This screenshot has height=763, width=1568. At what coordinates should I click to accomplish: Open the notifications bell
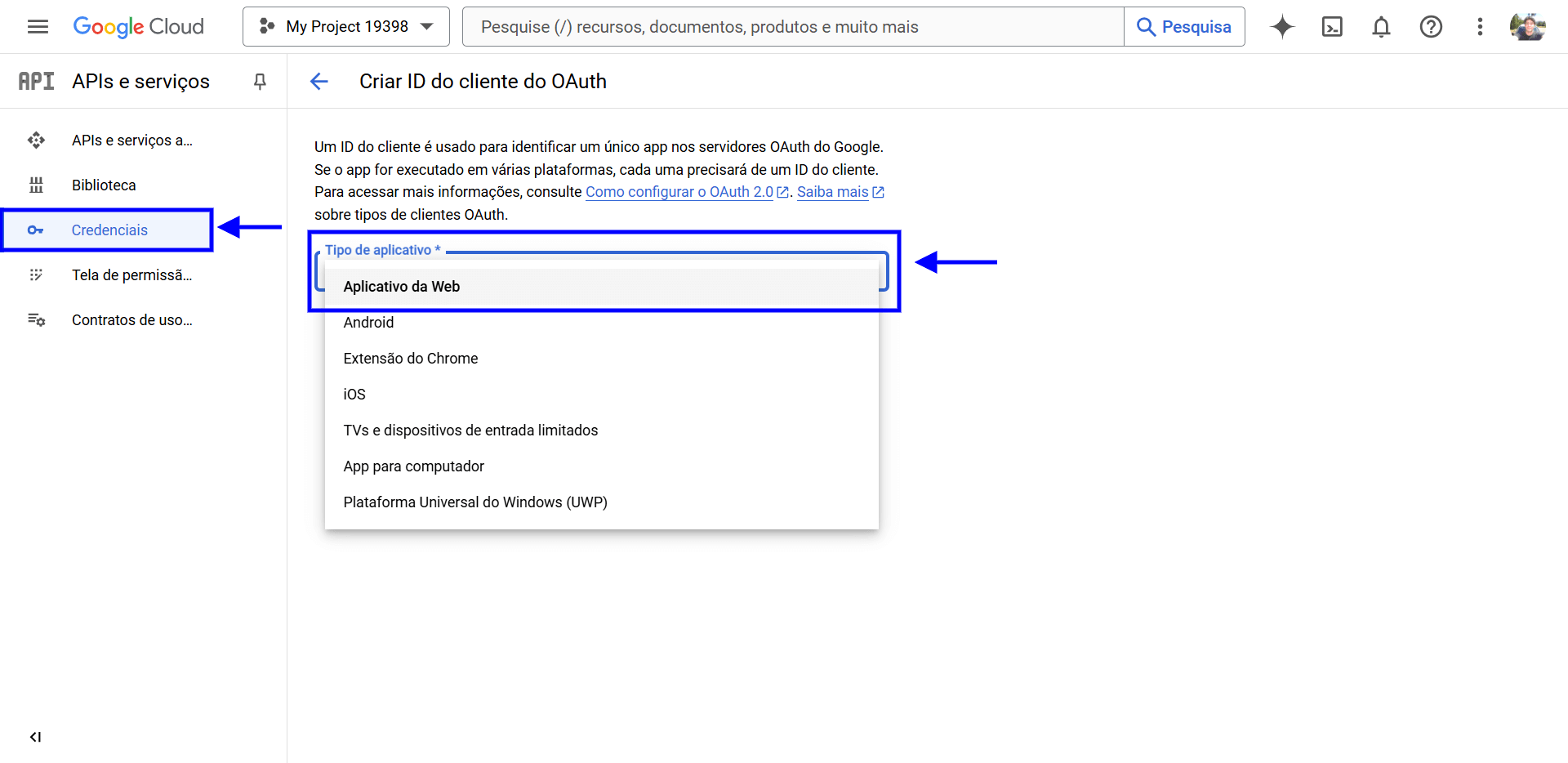point(1381,27)
